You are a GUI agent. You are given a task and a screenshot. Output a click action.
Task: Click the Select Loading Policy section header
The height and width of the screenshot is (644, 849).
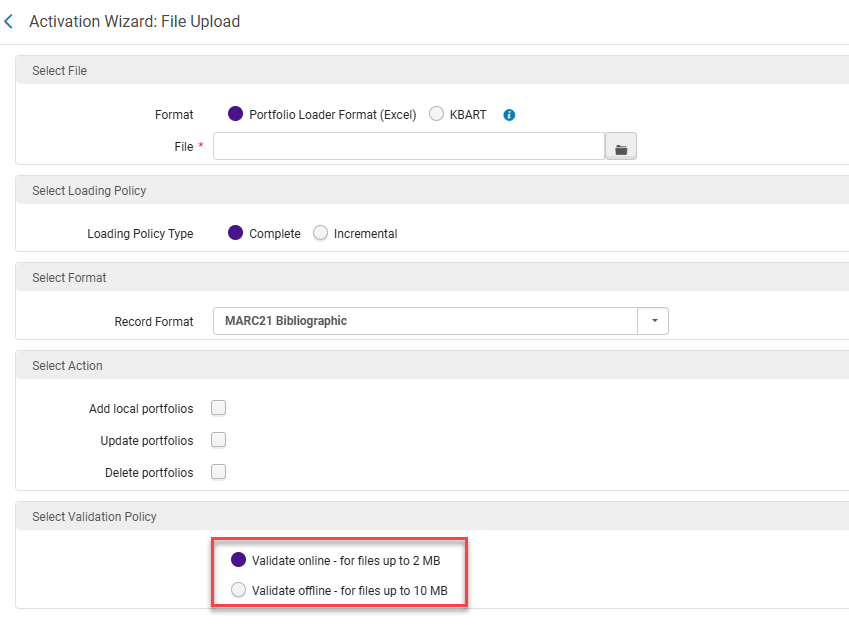(x=89, y=190)
